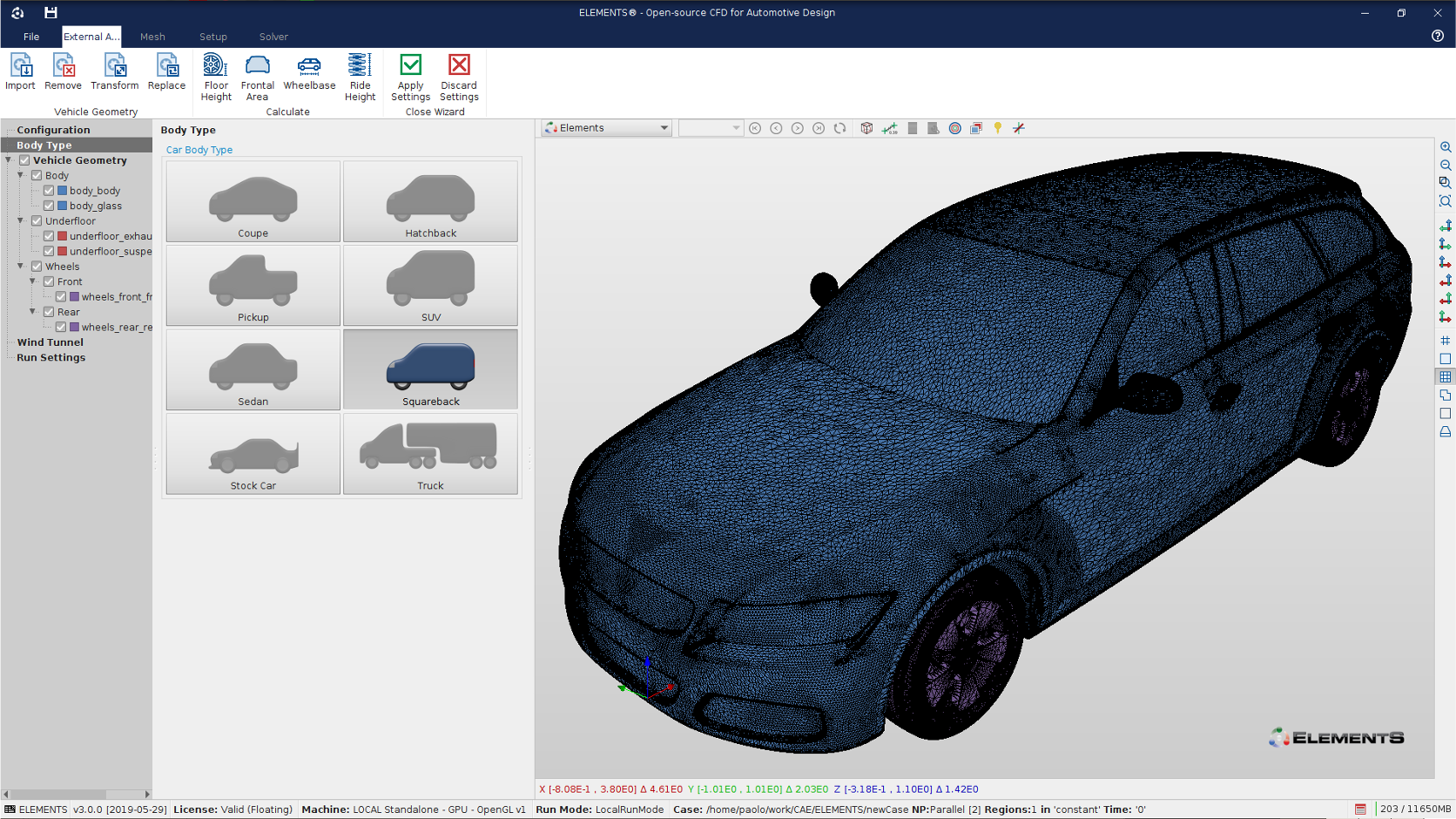
Task: Collapse the Wheels tree branch
Action: click(x=20, y=267)
